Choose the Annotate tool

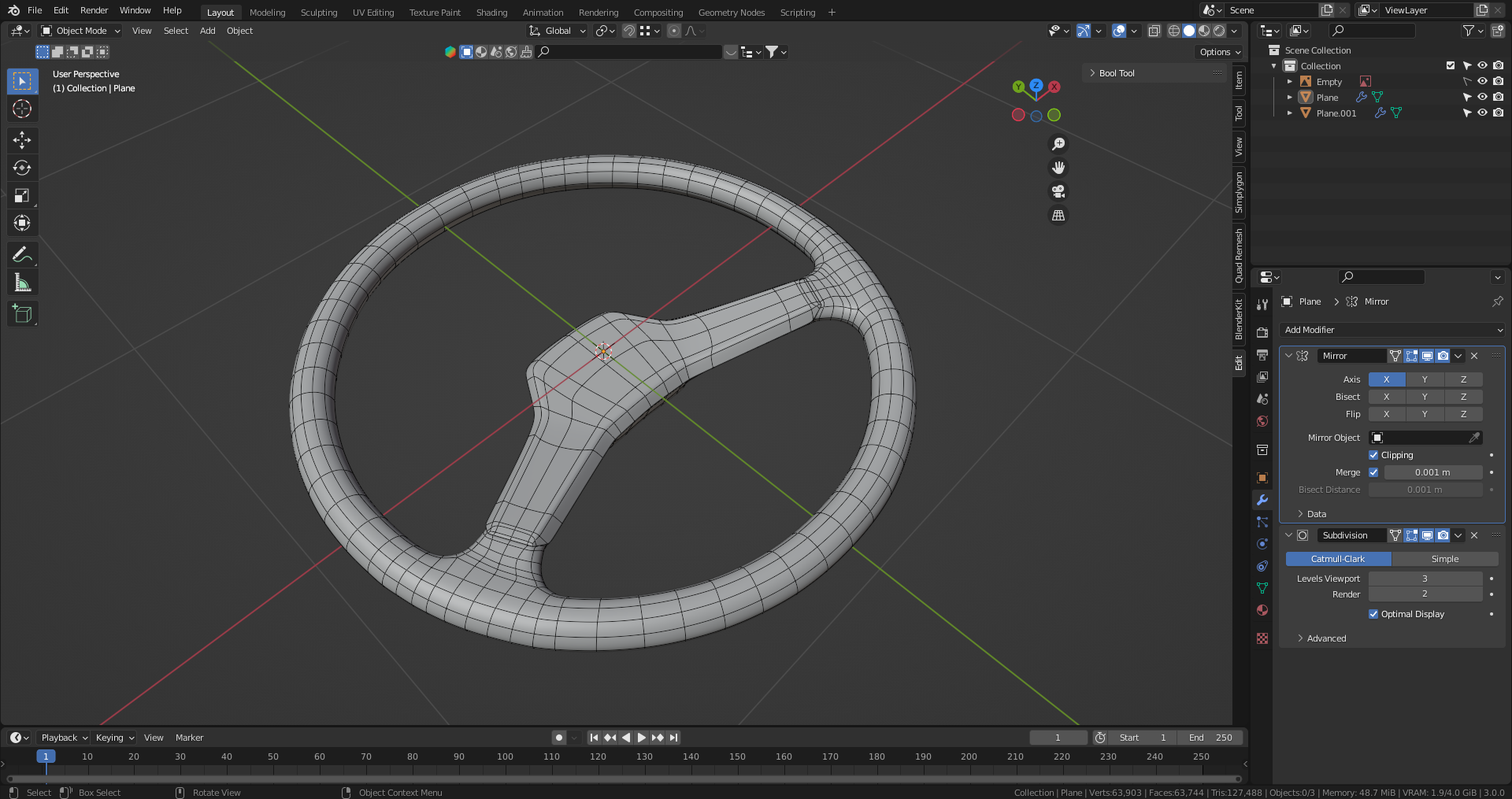(22, 254)
